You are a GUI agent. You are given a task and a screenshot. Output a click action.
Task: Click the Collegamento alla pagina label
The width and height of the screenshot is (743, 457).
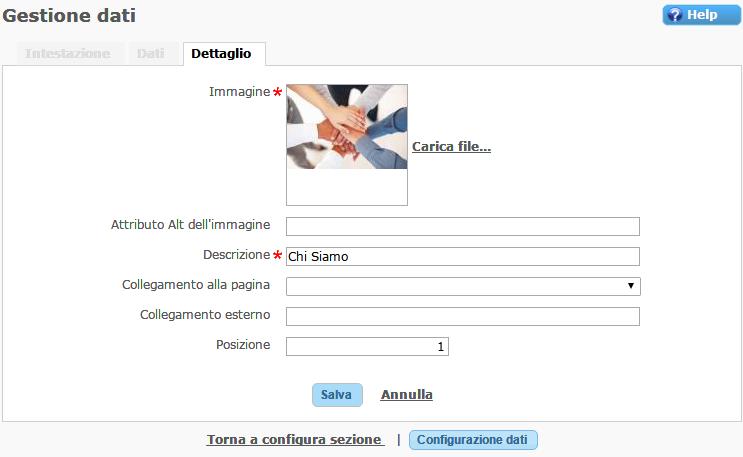tap(196, 285)
